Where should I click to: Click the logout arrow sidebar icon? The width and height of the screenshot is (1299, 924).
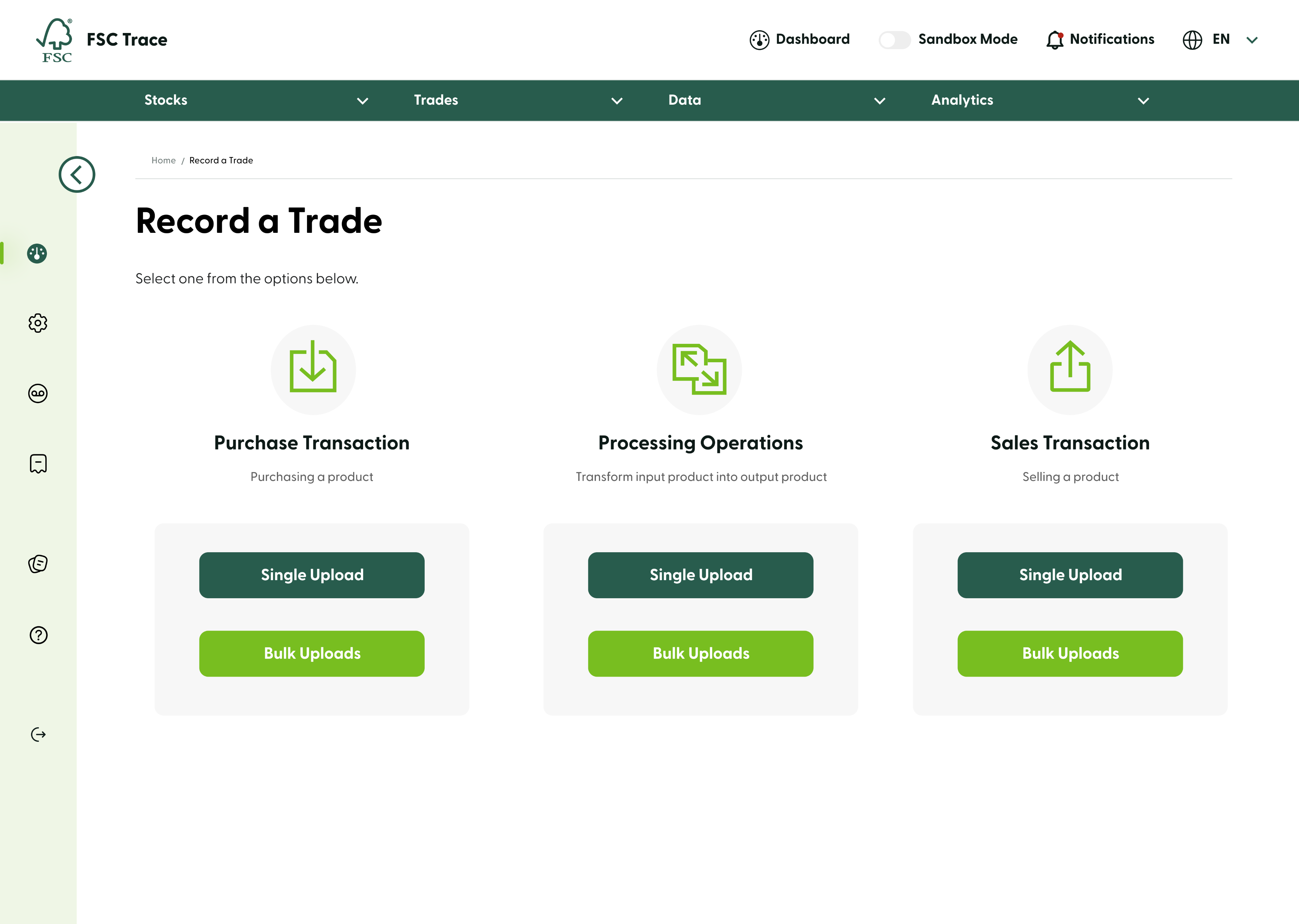click(x=38, y=735)
